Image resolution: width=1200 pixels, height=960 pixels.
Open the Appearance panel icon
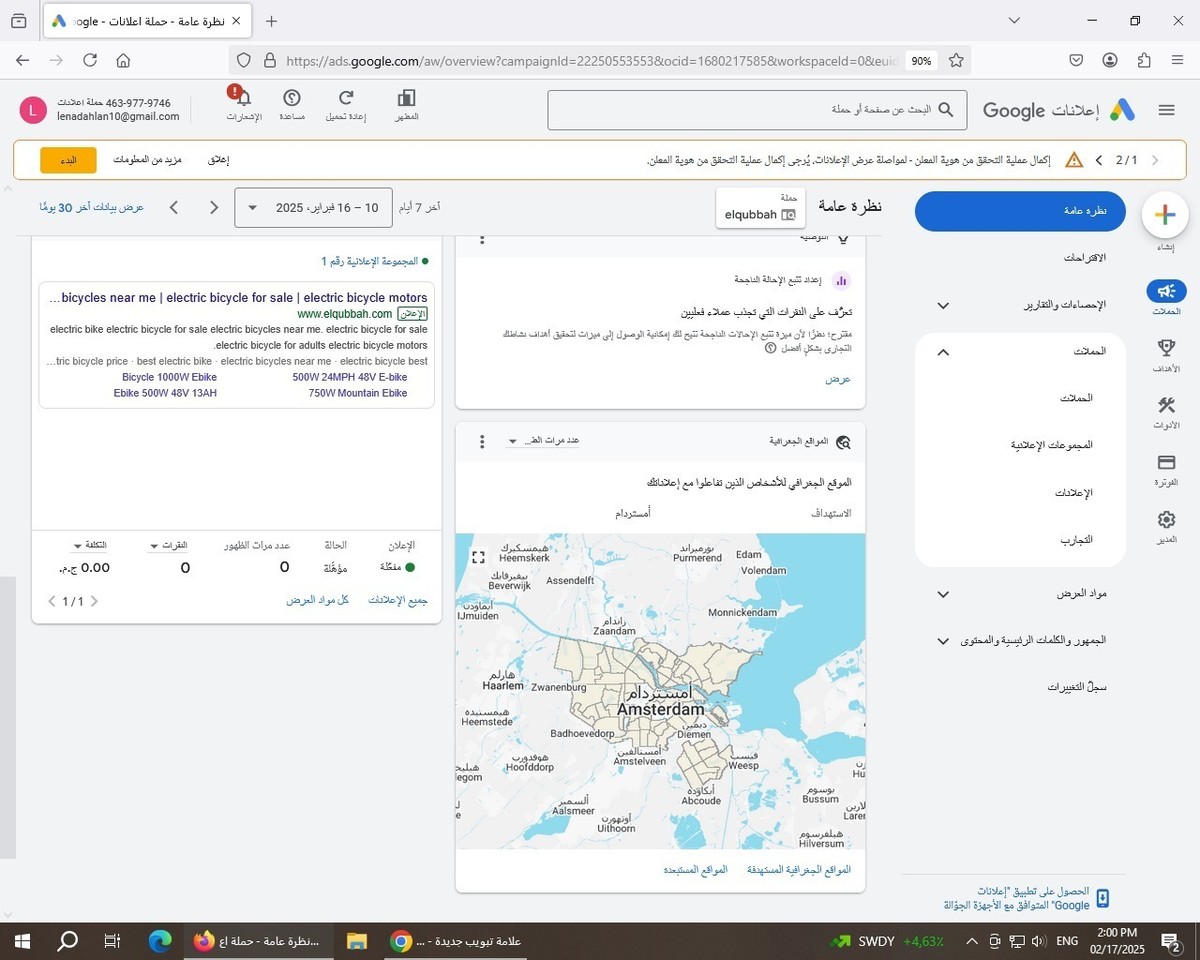point(406,98)
